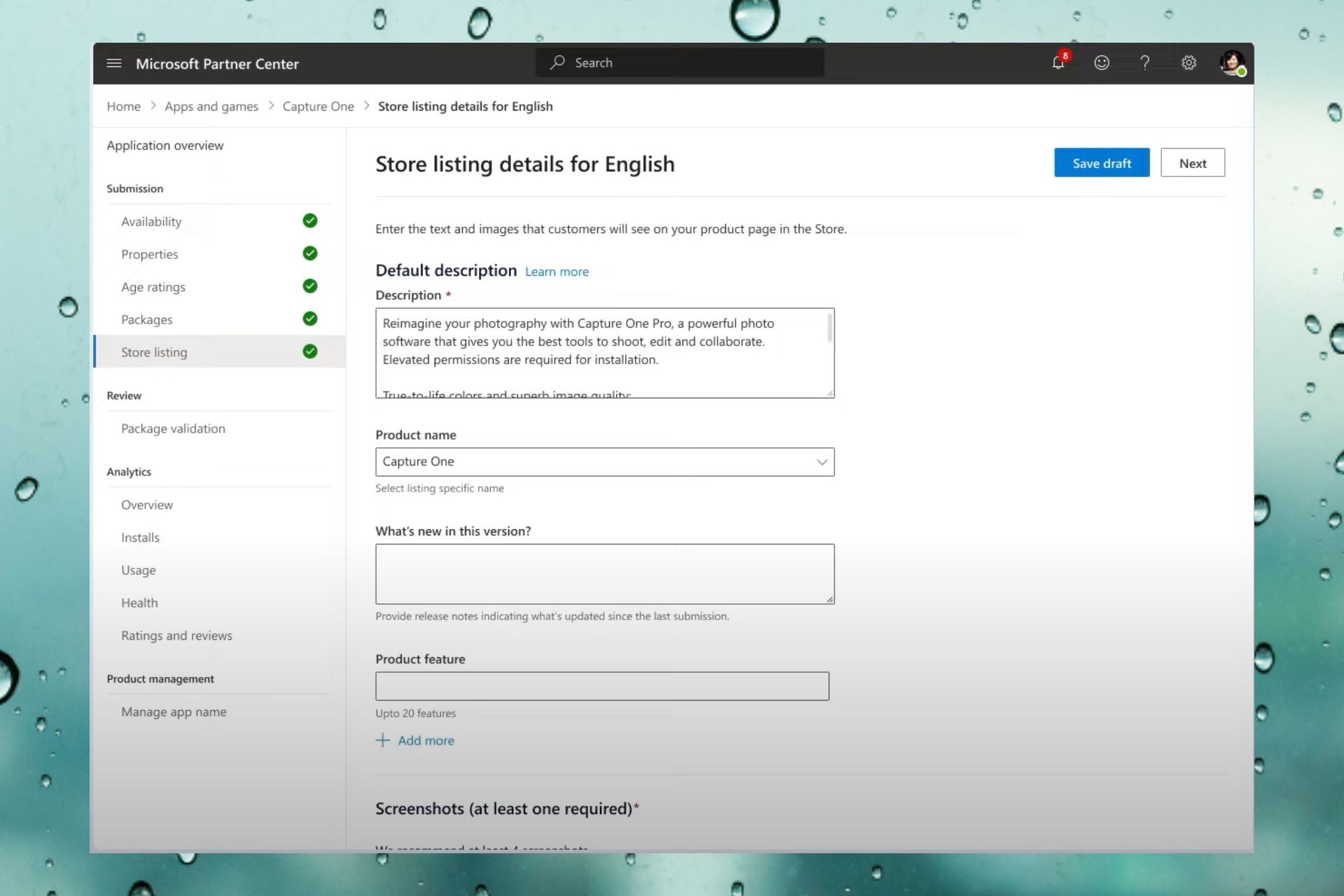Click the 'Submission' sidebar heading
Screen dimensions: 1344x896
134,189
